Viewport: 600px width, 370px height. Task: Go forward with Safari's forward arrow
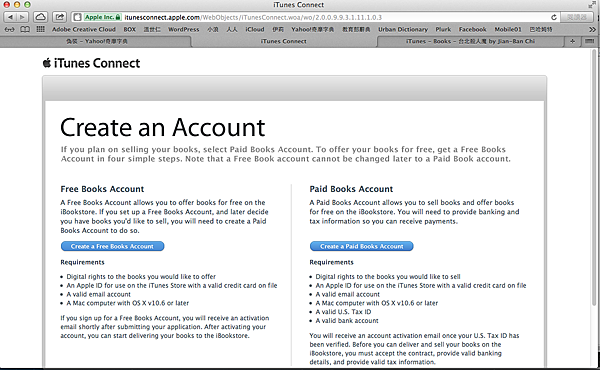click(x=22, y=17)
